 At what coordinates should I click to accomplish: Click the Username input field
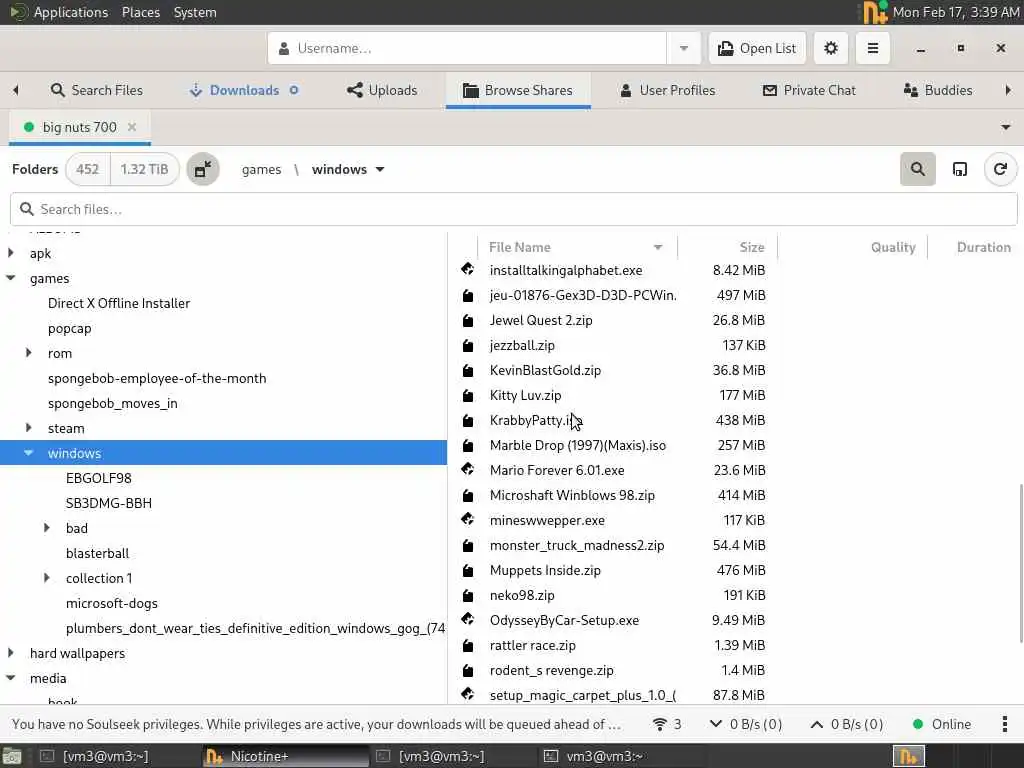coord(467,48)
